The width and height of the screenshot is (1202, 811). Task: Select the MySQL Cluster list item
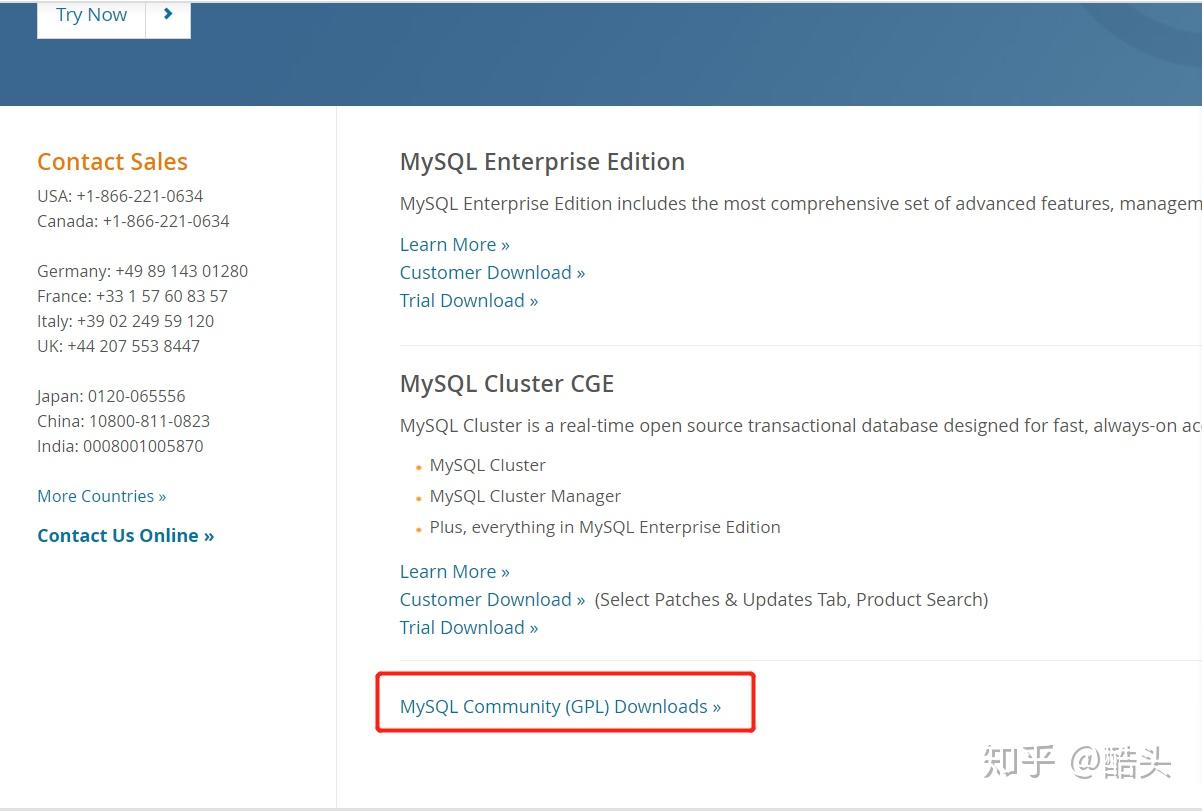pos(487,465)
